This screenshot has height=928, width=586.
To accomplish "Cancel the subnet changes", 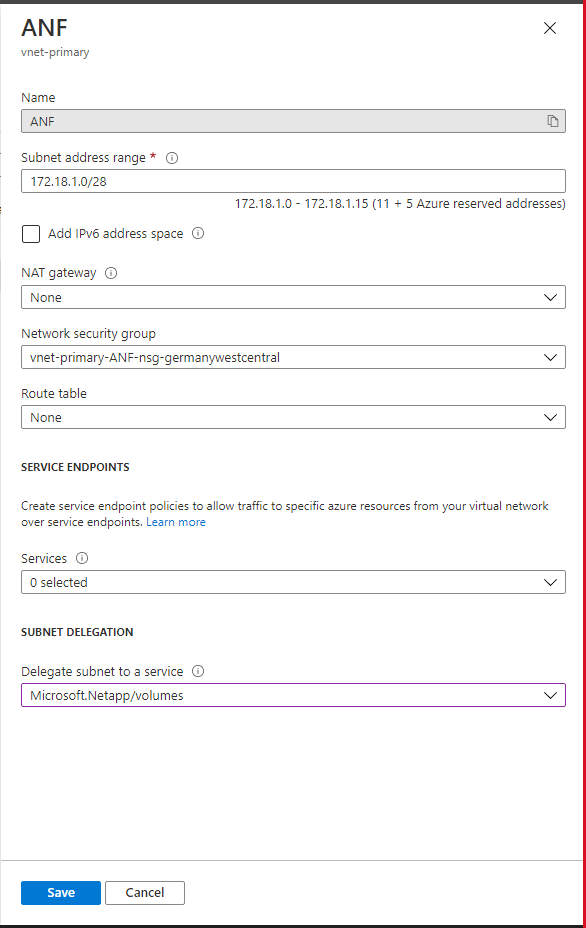I will [145, 893].
